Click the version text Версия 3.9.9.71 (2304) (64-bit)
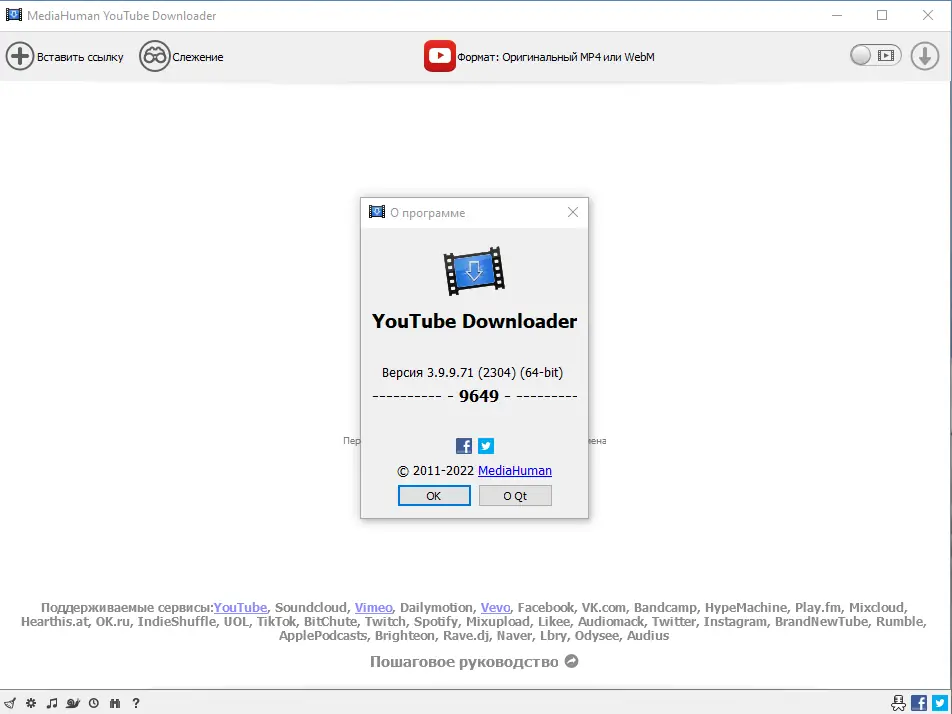This screenshot has height=714, width=952. coord(472,372)
